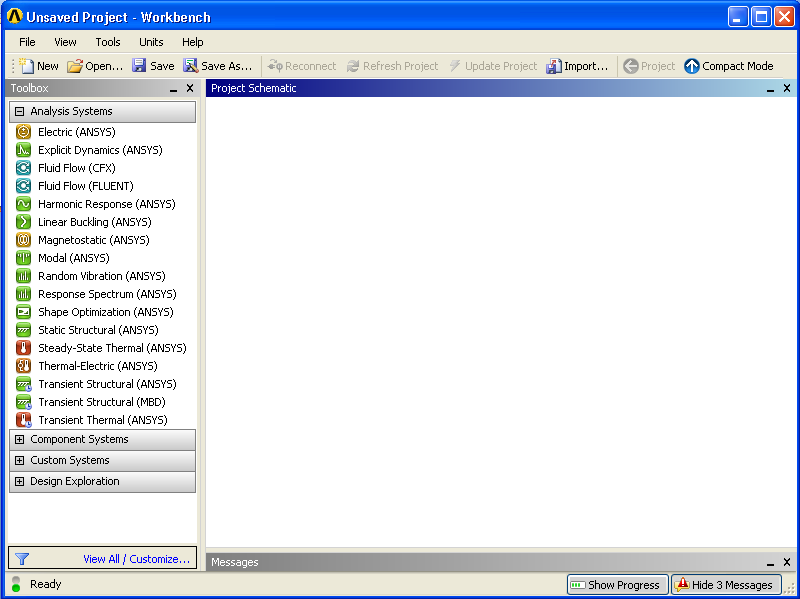Click the Modal (ANSYS) icon
The image size is (800, 599).
[x=23, y=258]
